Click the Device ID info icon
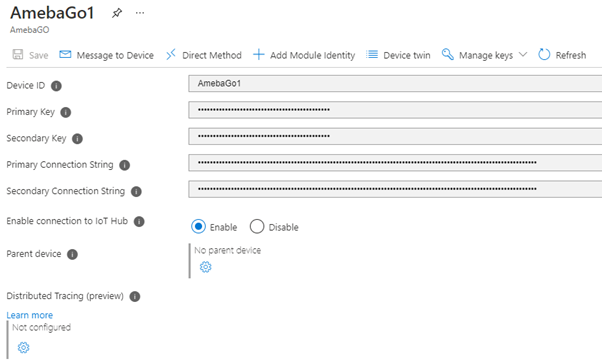 click(56, 86)
